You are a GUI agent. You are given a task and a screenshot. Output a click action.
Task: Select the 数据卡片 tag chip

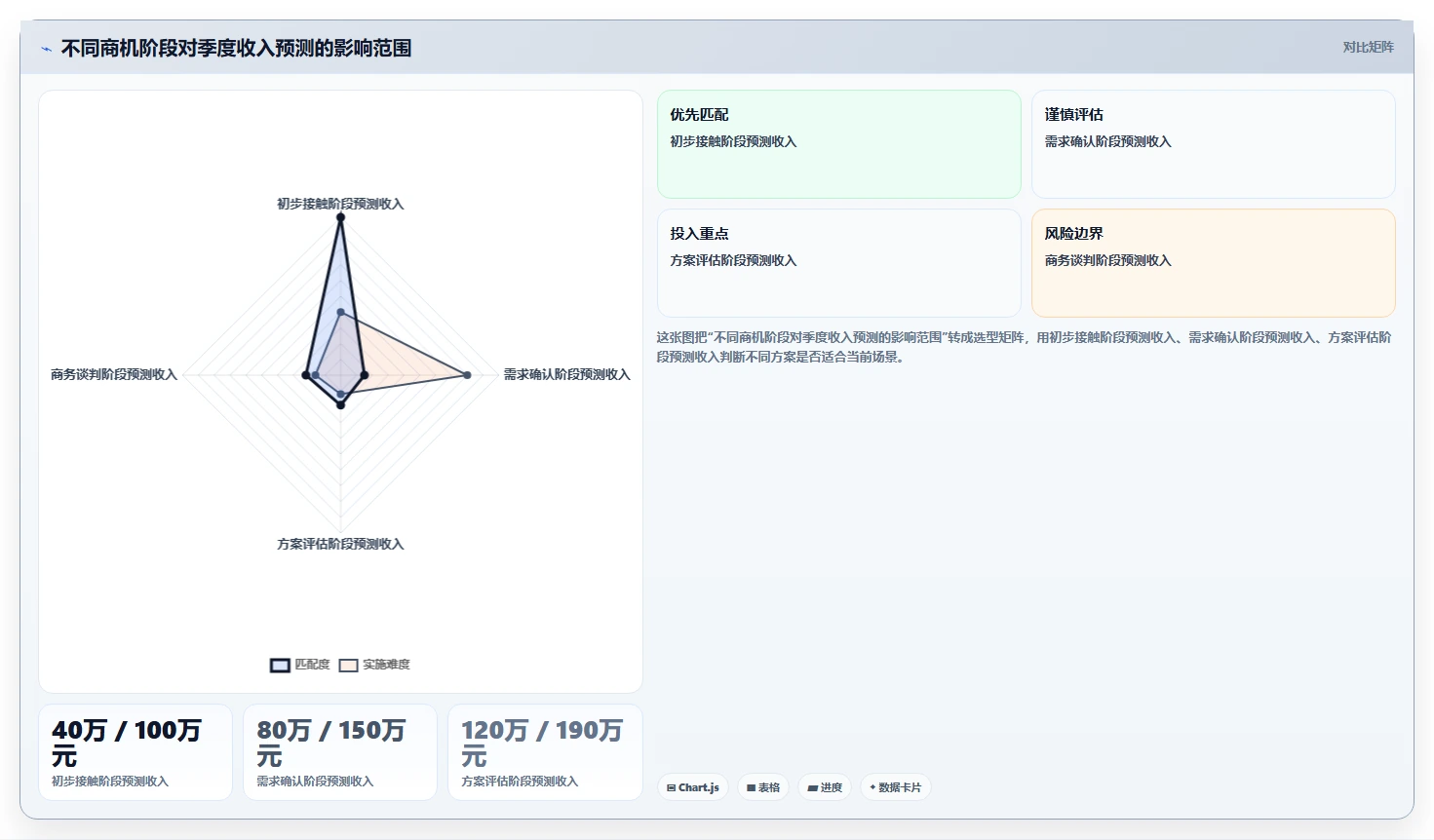click(x=895, y=787)
